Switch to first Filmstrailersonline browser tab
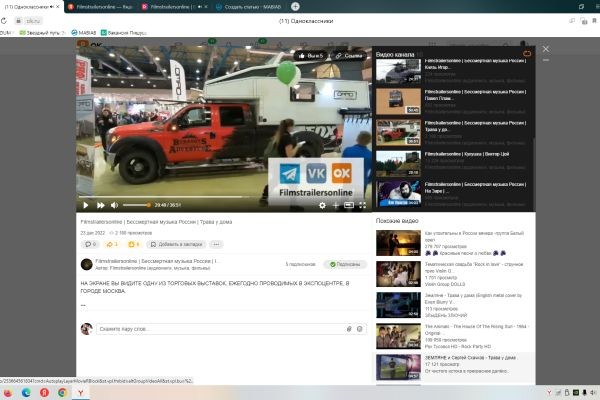Viewport: 600px width, 400px height. [100, 7]
